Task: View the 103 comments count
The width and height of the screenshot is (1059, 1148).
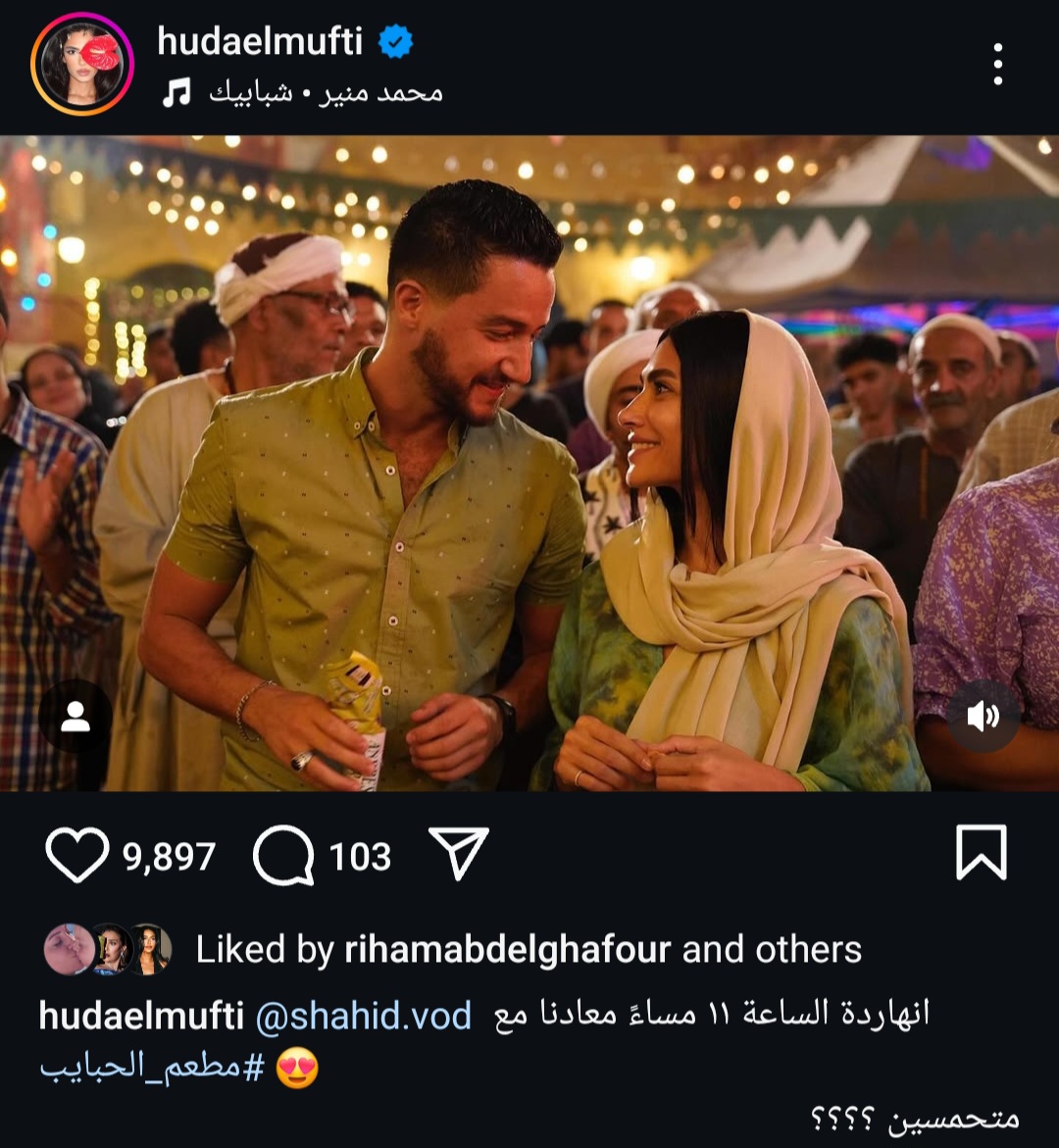Action: pyautogui.click(x=360, y=857)
